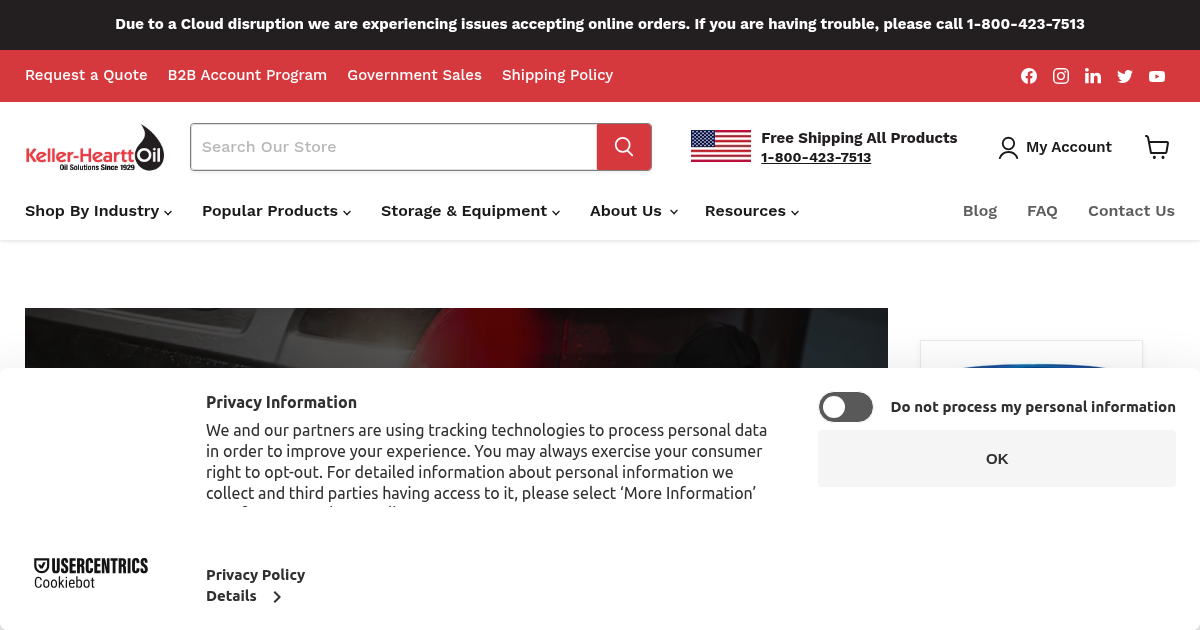Viewport: 1200px width, 630px height.
Task: Expand the Popular Products menu
Action: pos(277,211)
